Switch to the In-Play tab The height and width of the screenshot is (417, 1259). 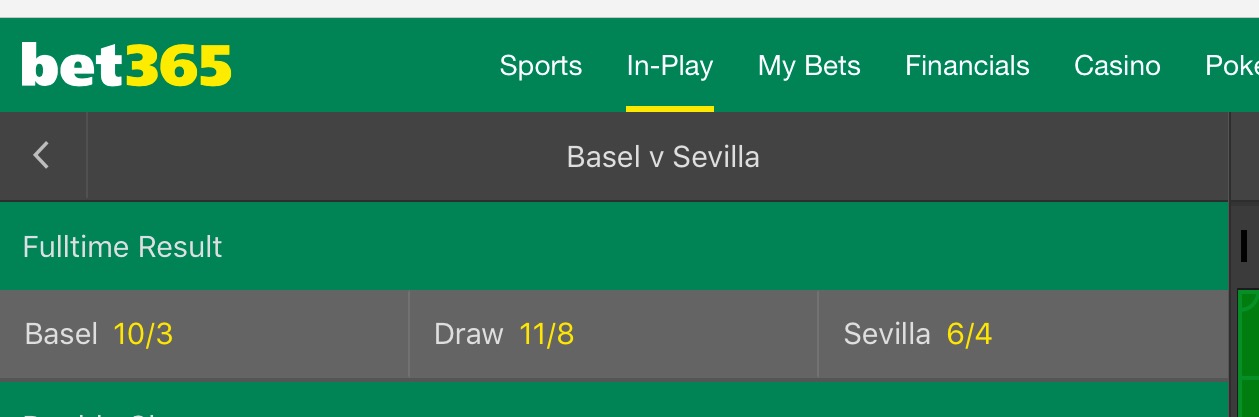click(x=669, y=66)
